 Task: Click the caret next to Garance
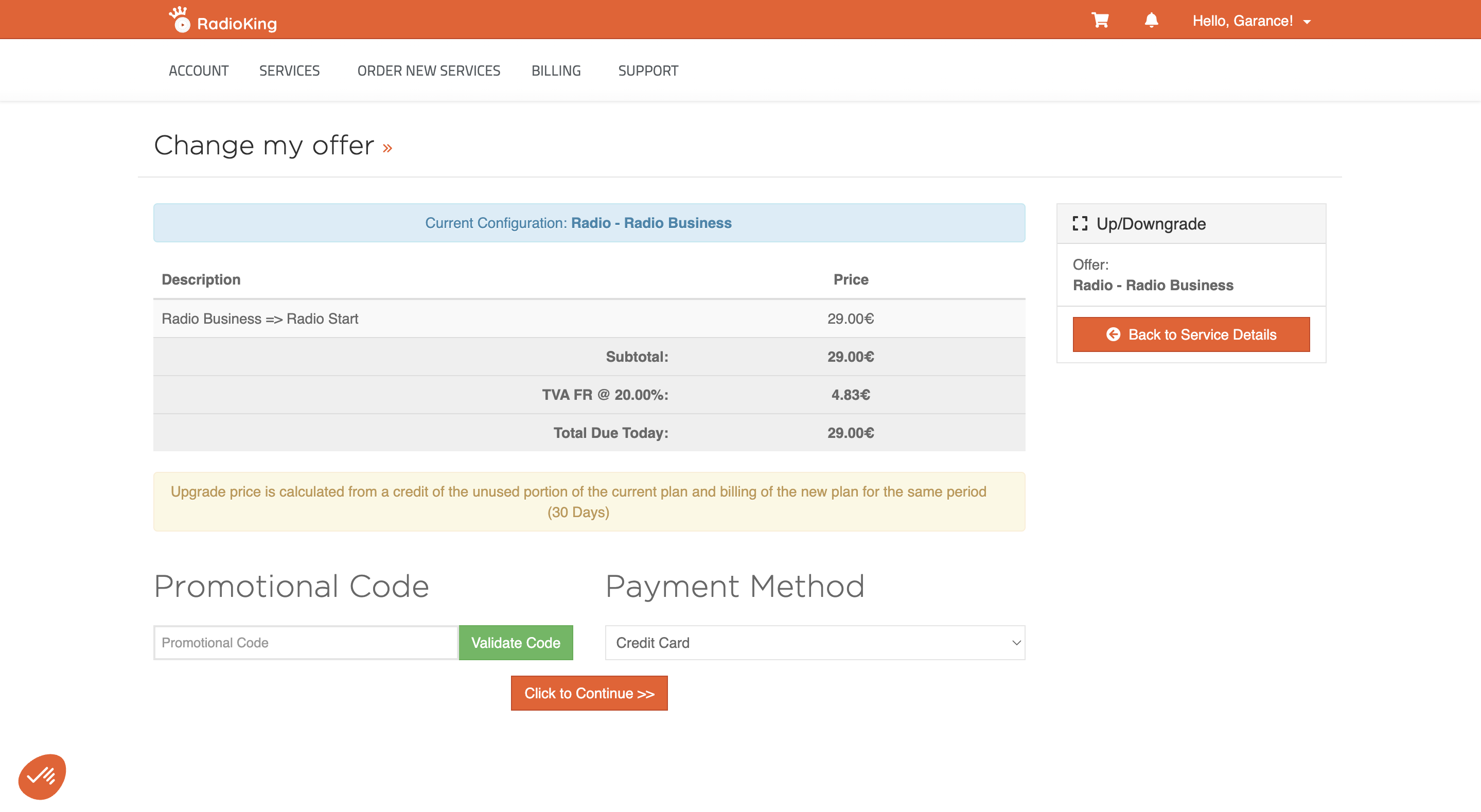1307,23
